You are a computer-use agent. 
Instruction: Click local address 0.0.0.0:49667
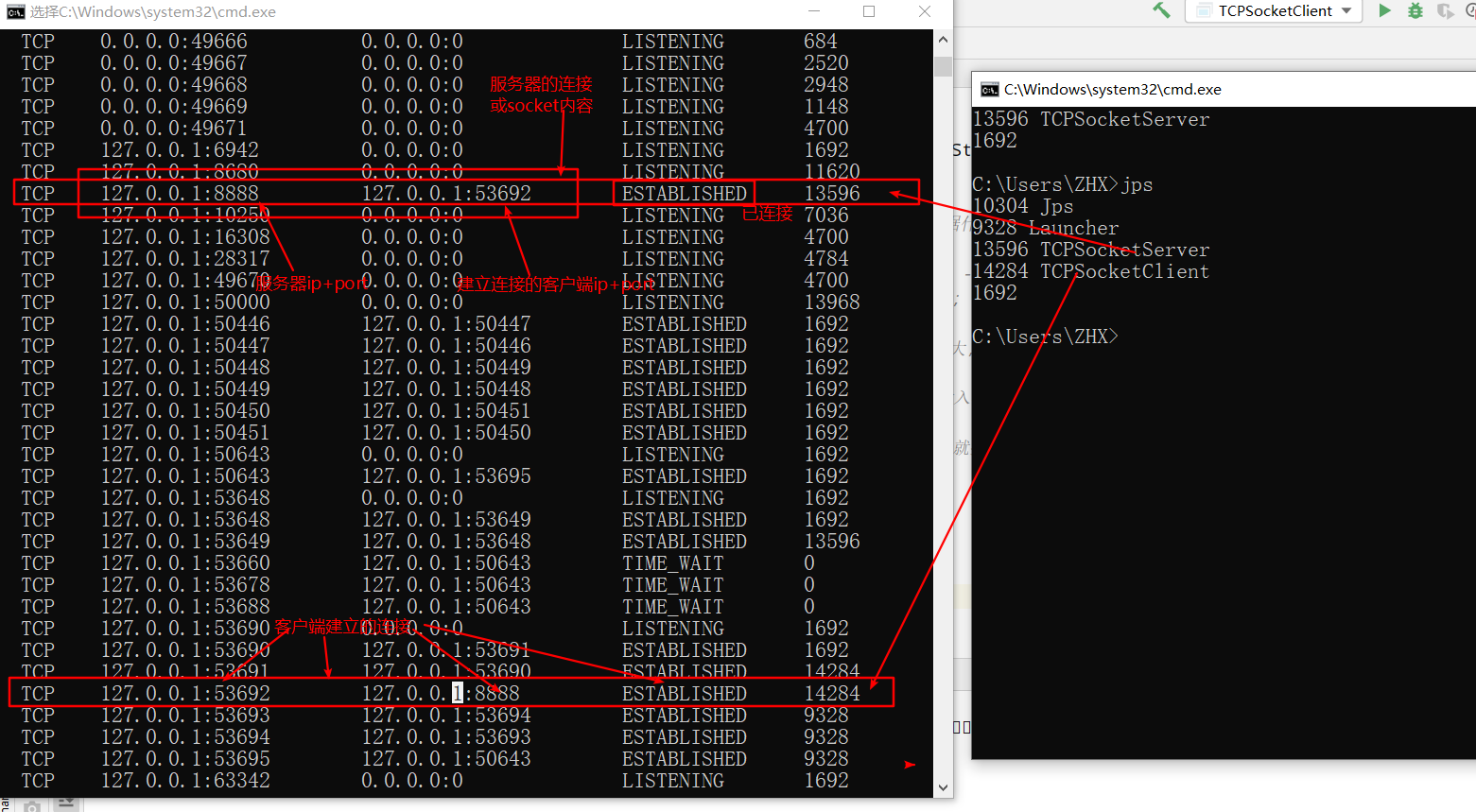tap(174, 63)
